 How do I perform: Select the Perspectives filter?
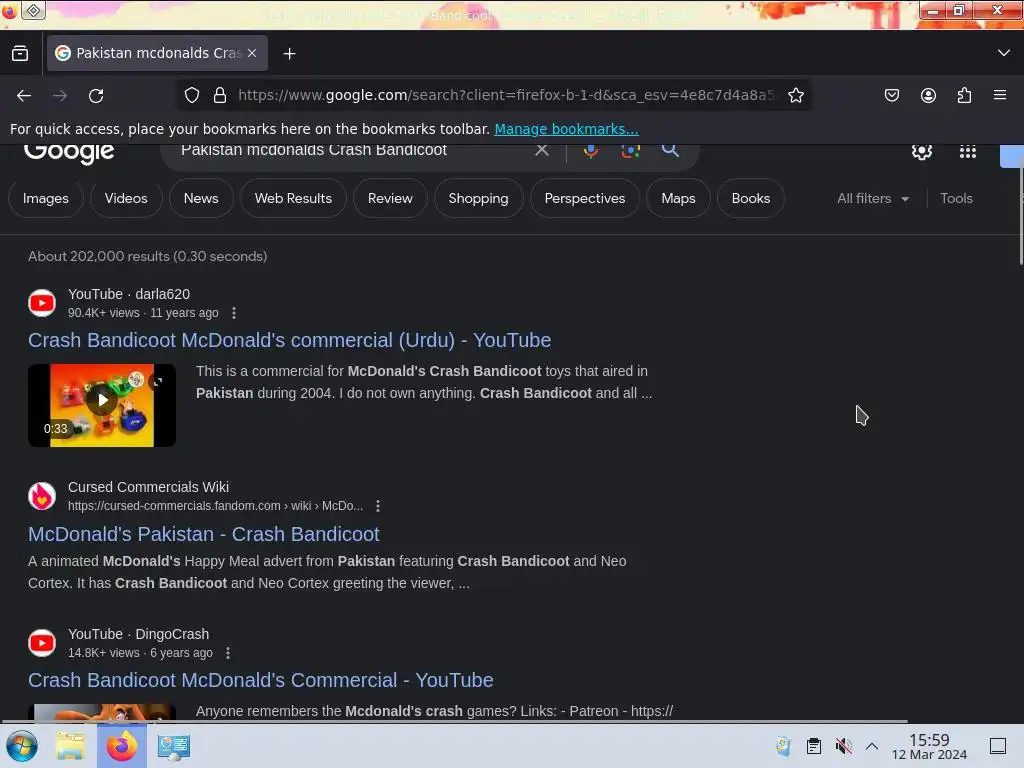[x=584, y=199]
